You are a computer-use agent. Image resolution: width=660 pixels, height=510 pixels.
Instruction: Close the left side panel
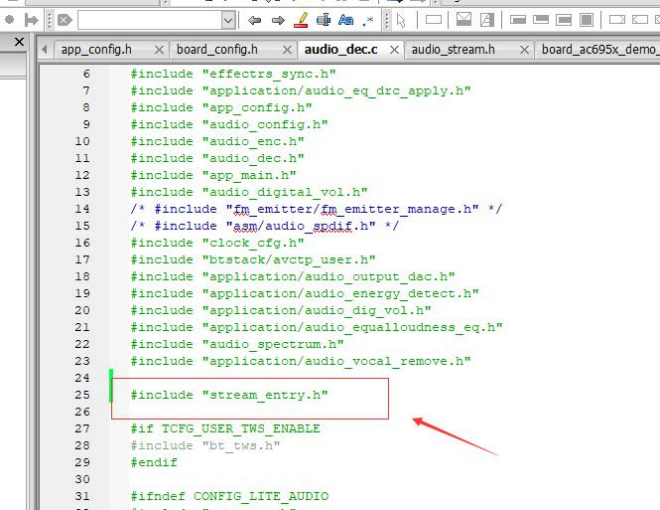point(19,42)
